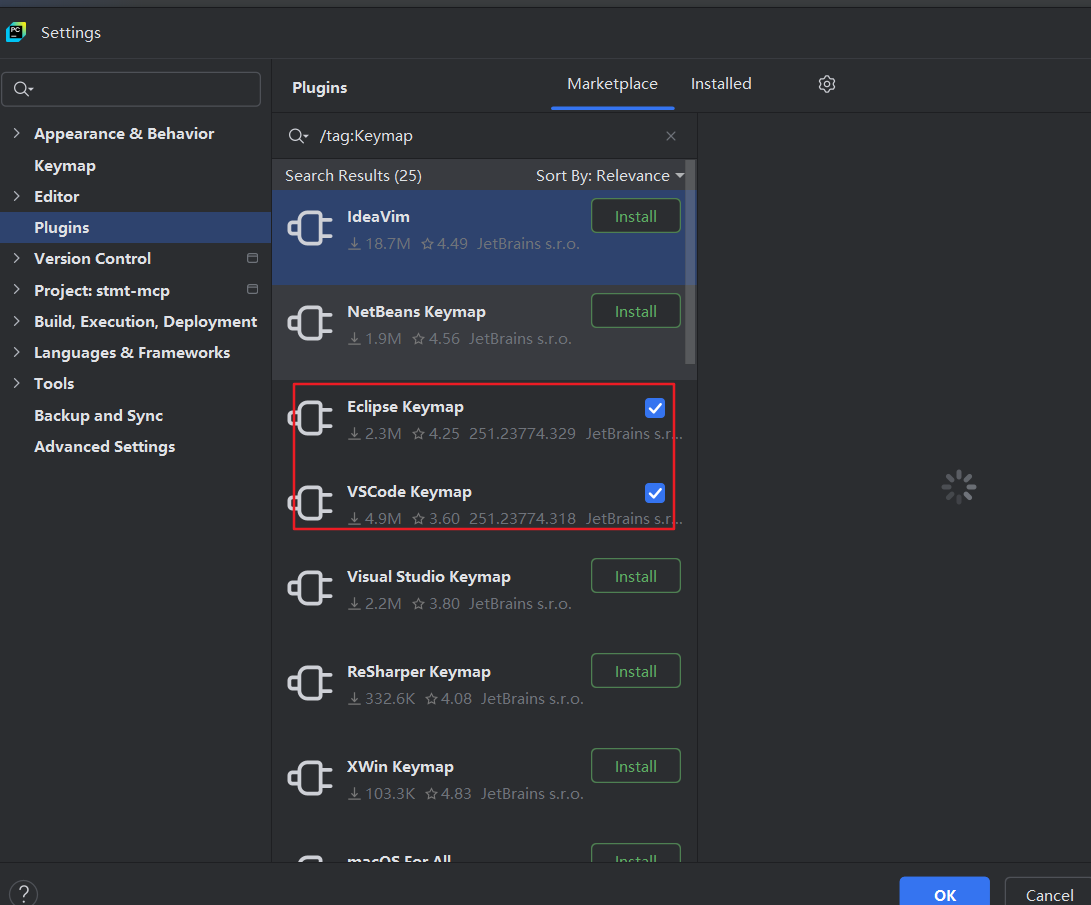The width and height of the screenshot is (1091, 905).
Task: Click the Eclipse Keymap plugin icon
Action: 310,418
